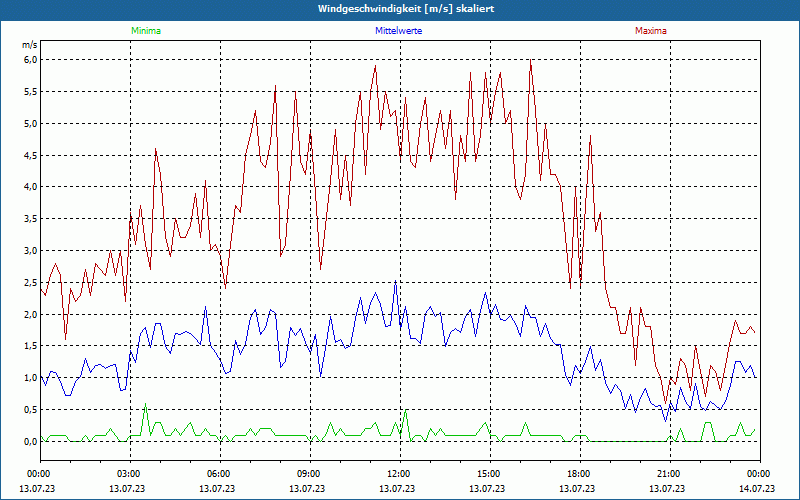This screenshot has width=800, height=500.
Task: Click the 21:00 time axis label
Action: pyautogui.click(x=670, y=474)
